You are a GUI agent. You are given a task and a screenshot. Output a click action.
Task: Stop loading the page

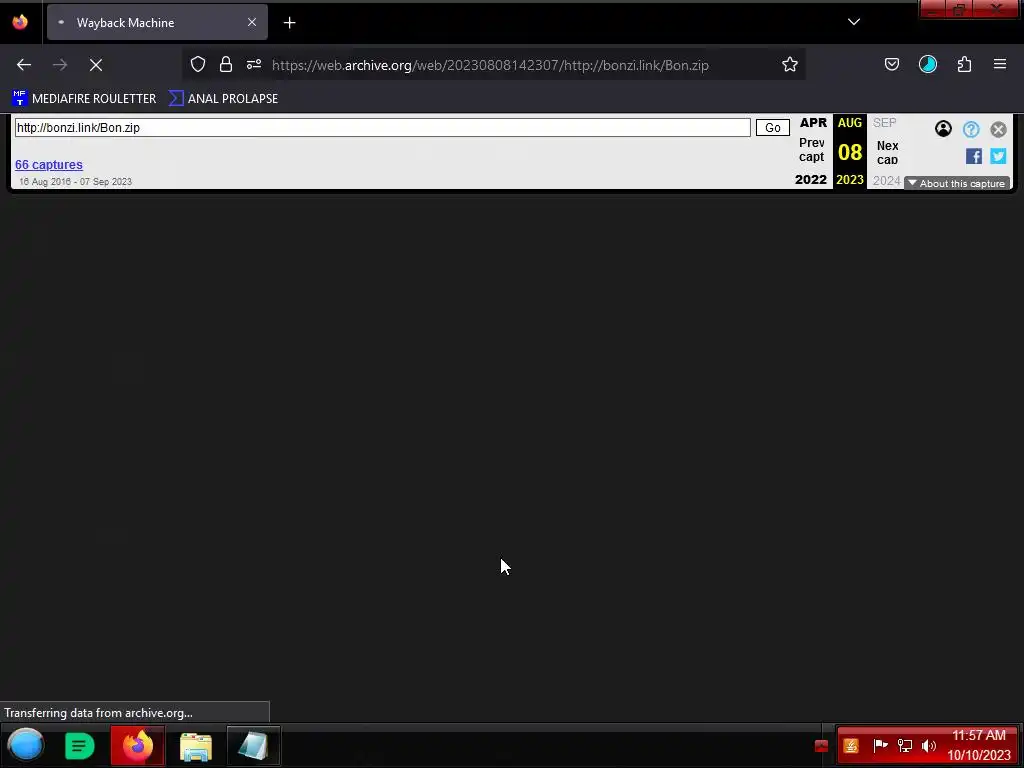click(x=95, y=65)
